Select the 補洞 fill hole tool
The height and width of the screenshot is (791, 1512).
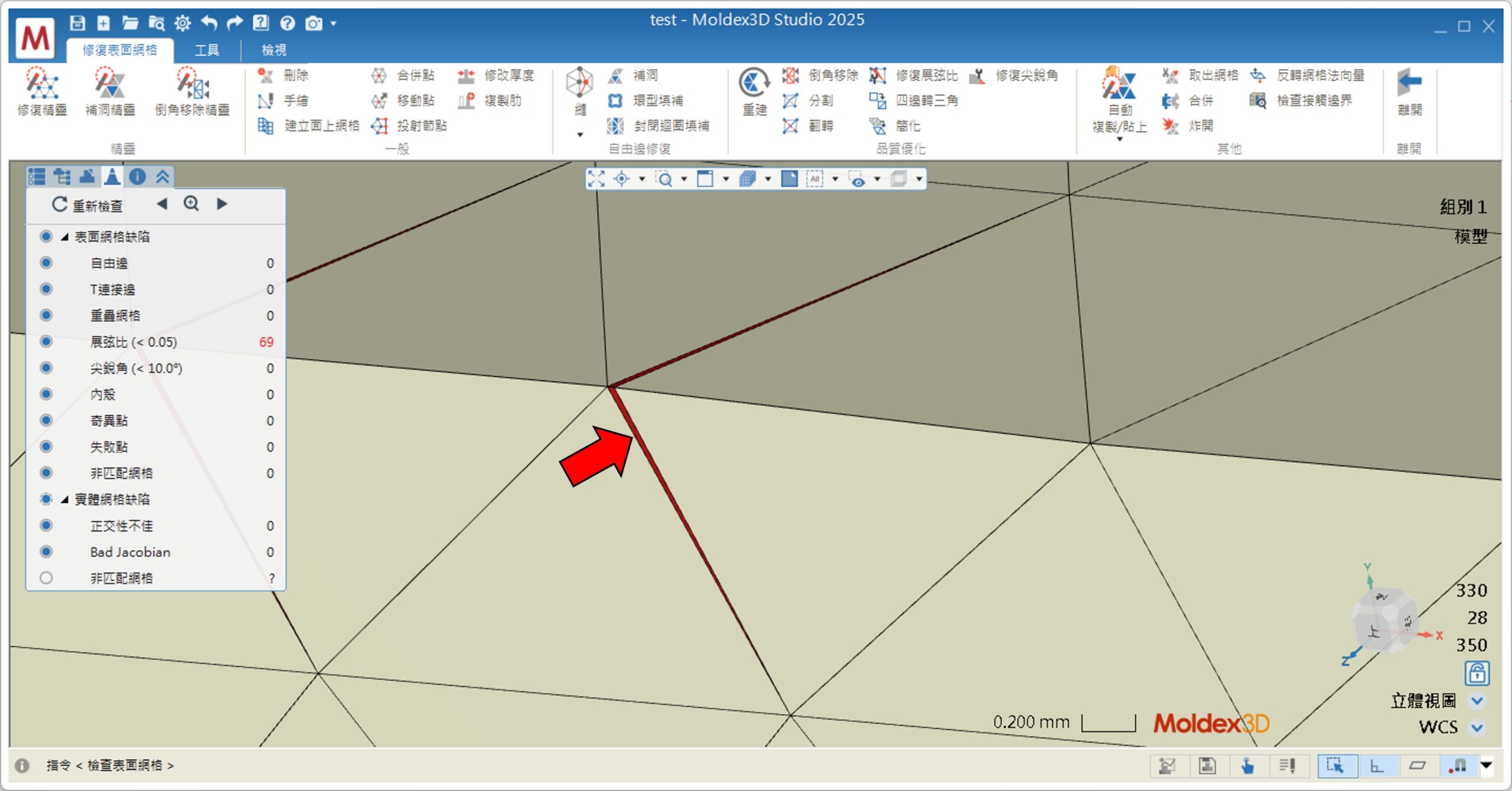pyautogui.click(x=633, y=75)
